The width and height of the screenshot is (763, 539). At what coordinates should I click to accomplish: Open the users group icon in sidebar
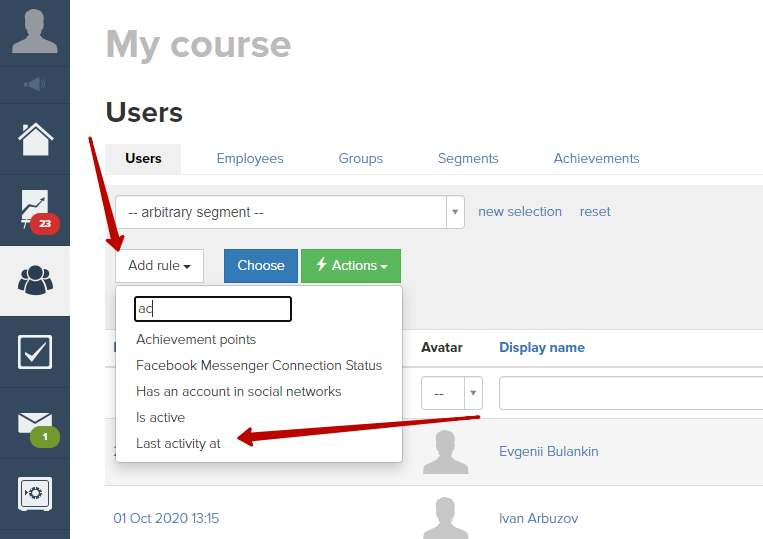(35, 280)
